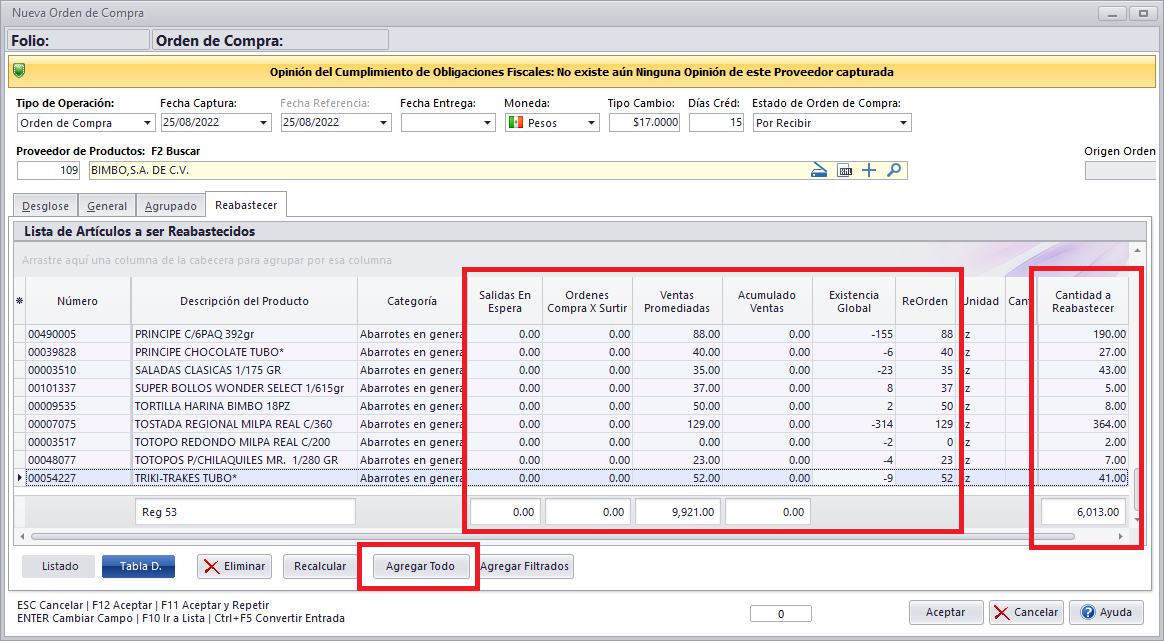
Task: Click the Eliminar button with red X
Action: point(235,566)
